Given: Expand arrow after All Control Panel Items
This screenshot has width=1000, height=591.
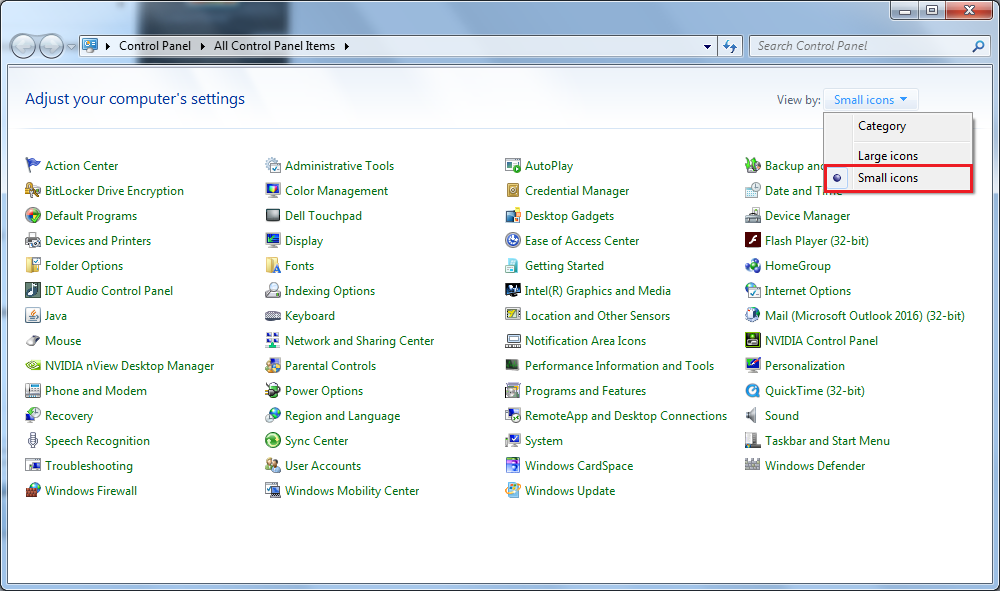Looking at the screenshot, I should pos(346,46).
